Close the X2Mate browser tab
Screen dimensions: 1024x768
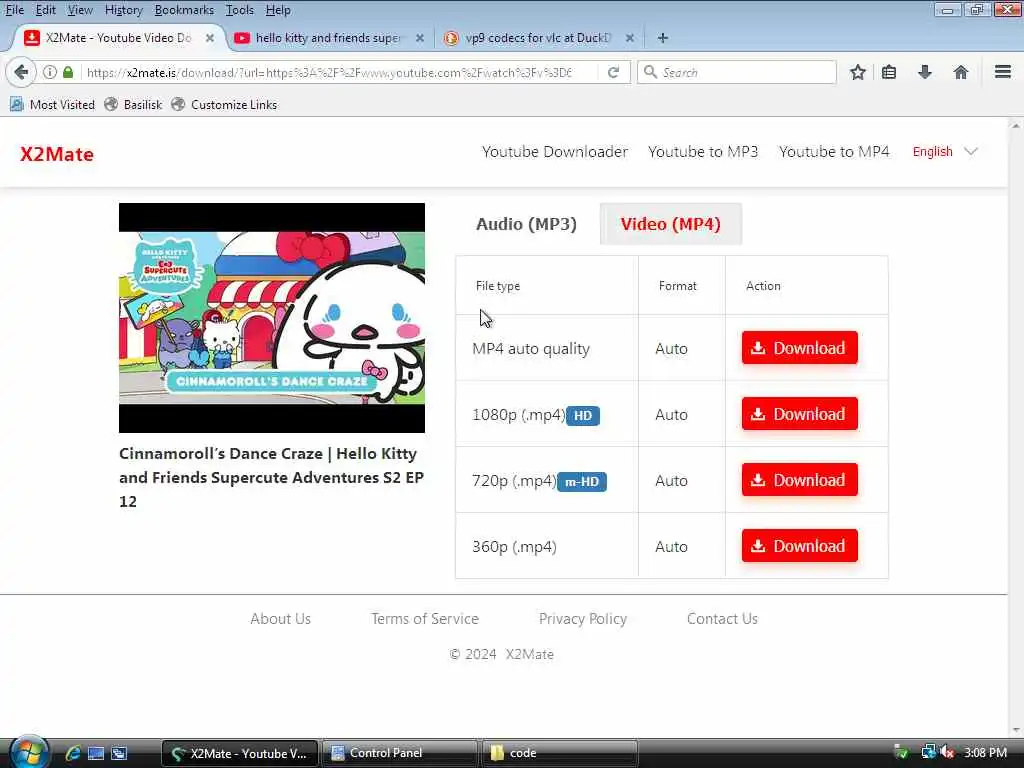[210, 38]
